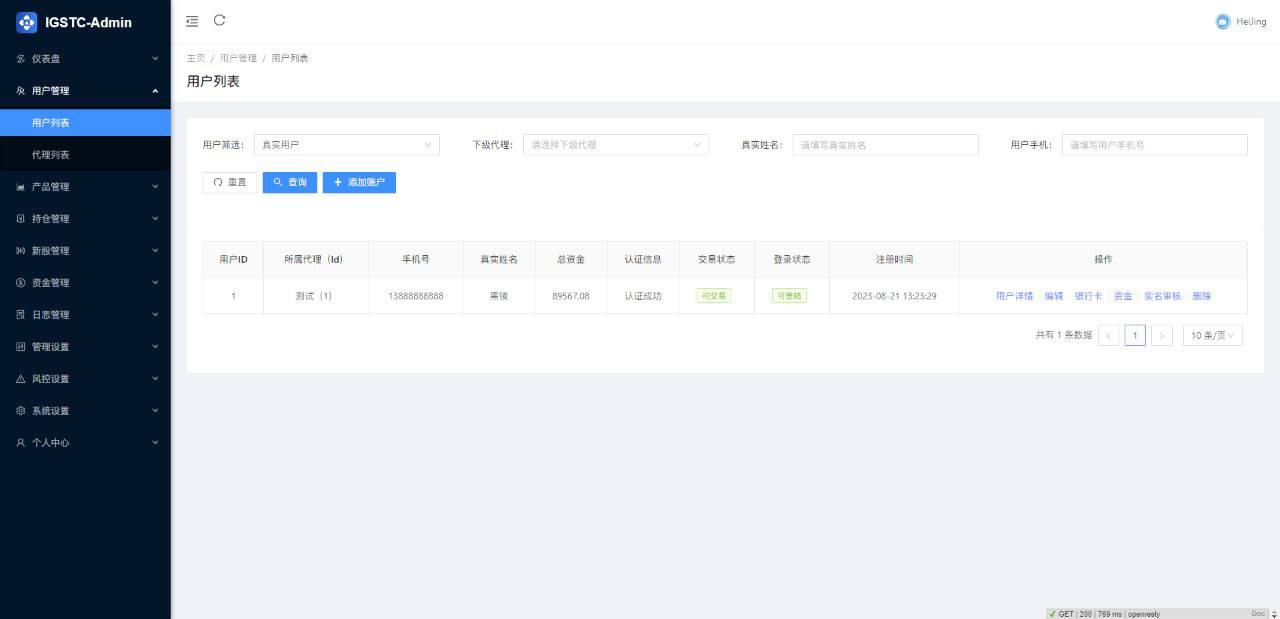Open the HeiJing user avatar icon

(x=1221, y=21)
